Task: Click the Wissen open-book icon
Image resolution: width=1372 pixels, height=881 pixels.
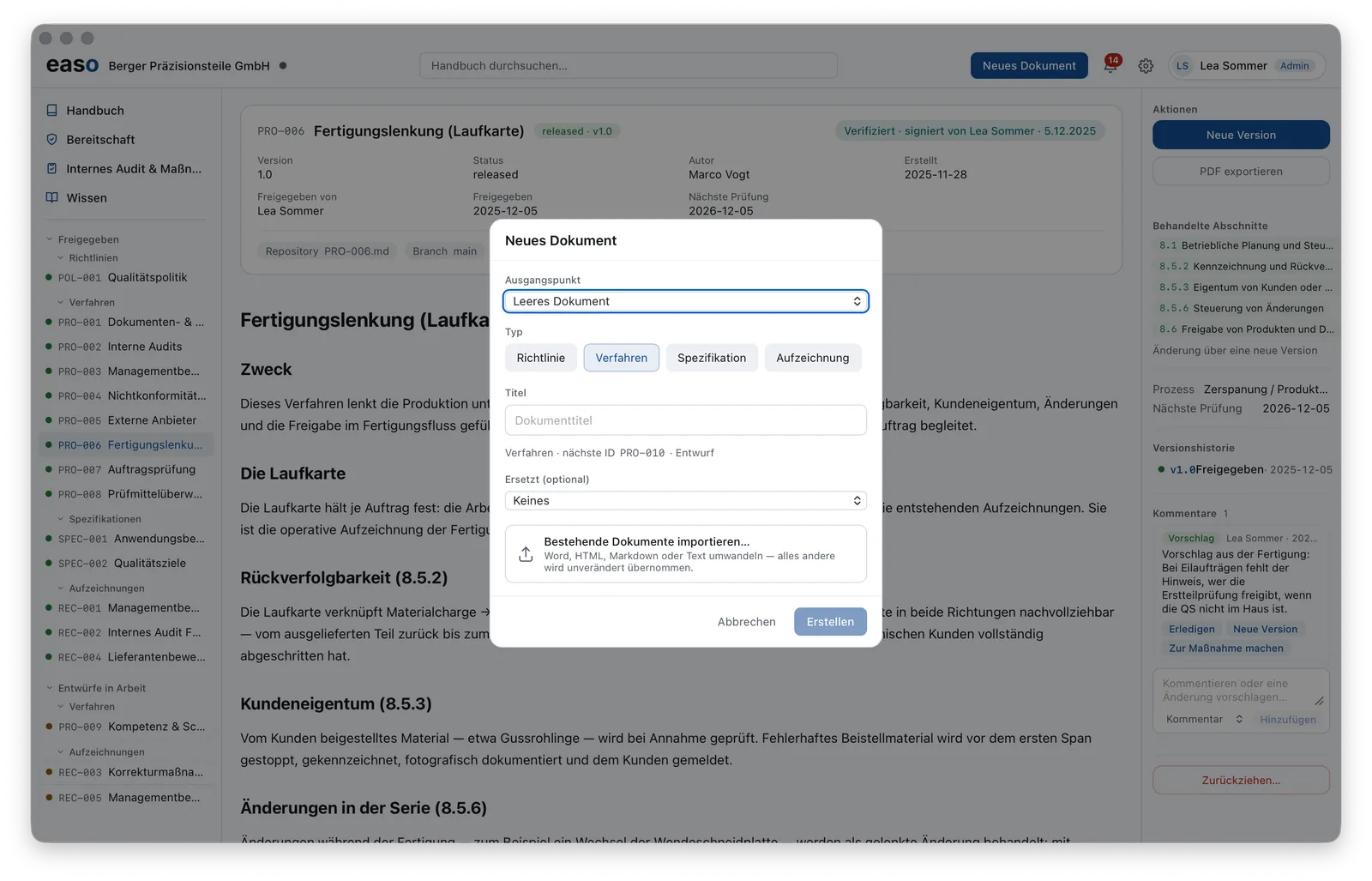Action: click(x=51, y=198)
